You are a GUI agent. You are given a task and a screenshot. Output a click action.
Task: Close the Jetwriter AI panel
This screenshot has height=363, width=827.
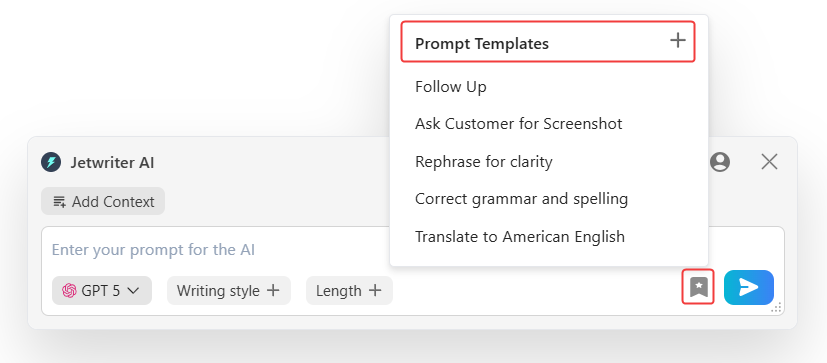(770, 162)
